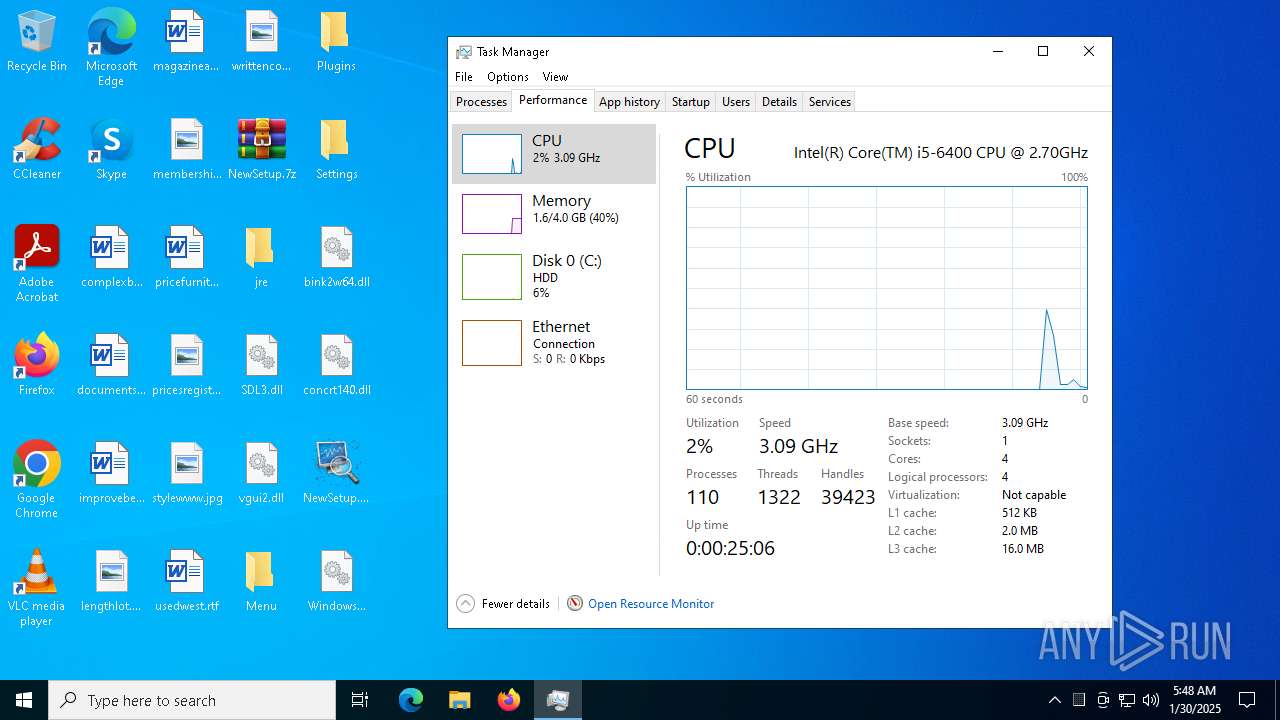Screen dimensions: 1280x720
Task: Select the writtenco image file icon
Action: pos(261,42)
